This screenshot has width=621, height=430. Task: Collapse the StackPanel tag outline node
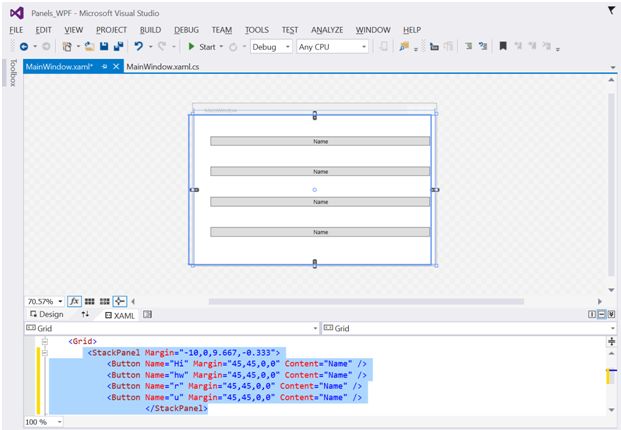(x=45, y=352)
